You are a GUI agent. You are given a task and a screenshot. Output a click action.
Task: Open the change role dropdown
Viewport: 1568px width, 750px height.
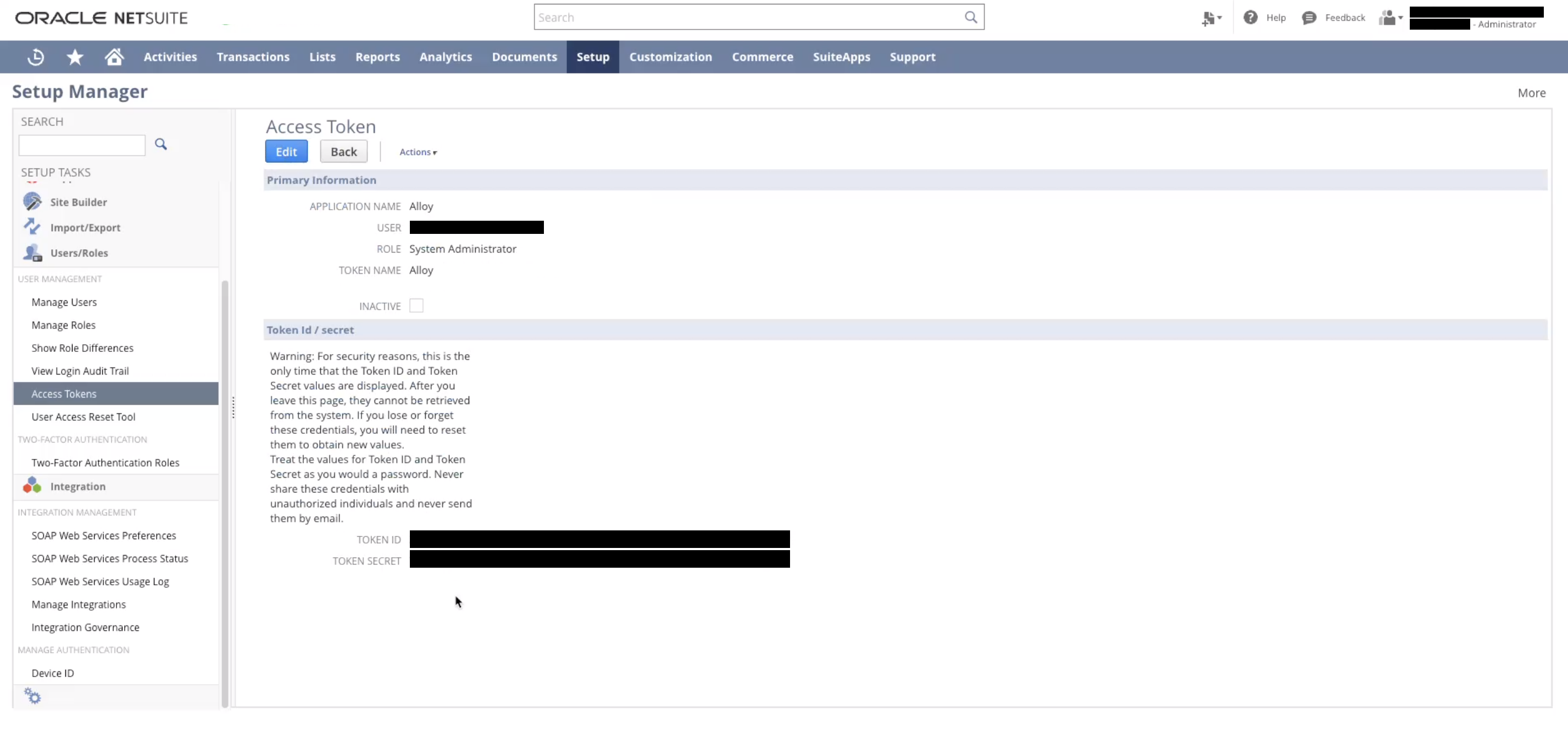(1390, 18)
